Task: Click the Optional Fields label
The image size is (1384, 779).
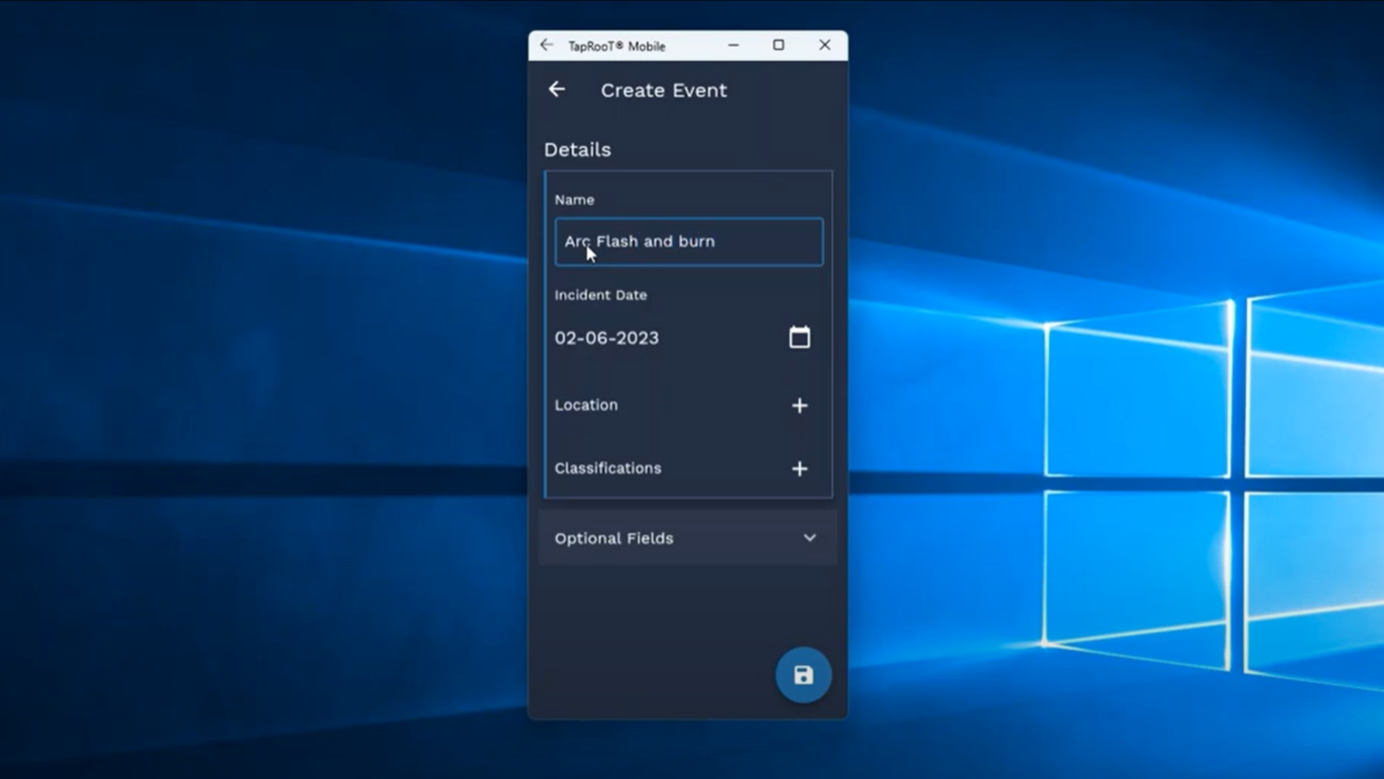Action: 614,538
